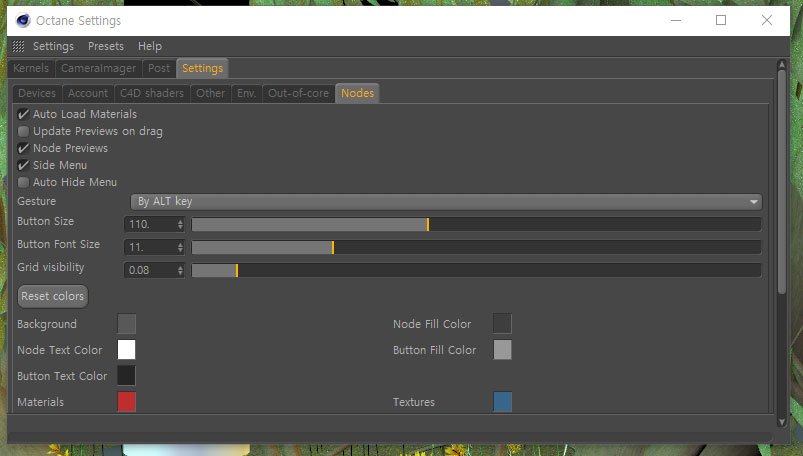Enable Auto Hide Menu checkbox
This screenshot has width=803, height=456.
(x=23, y=182)
